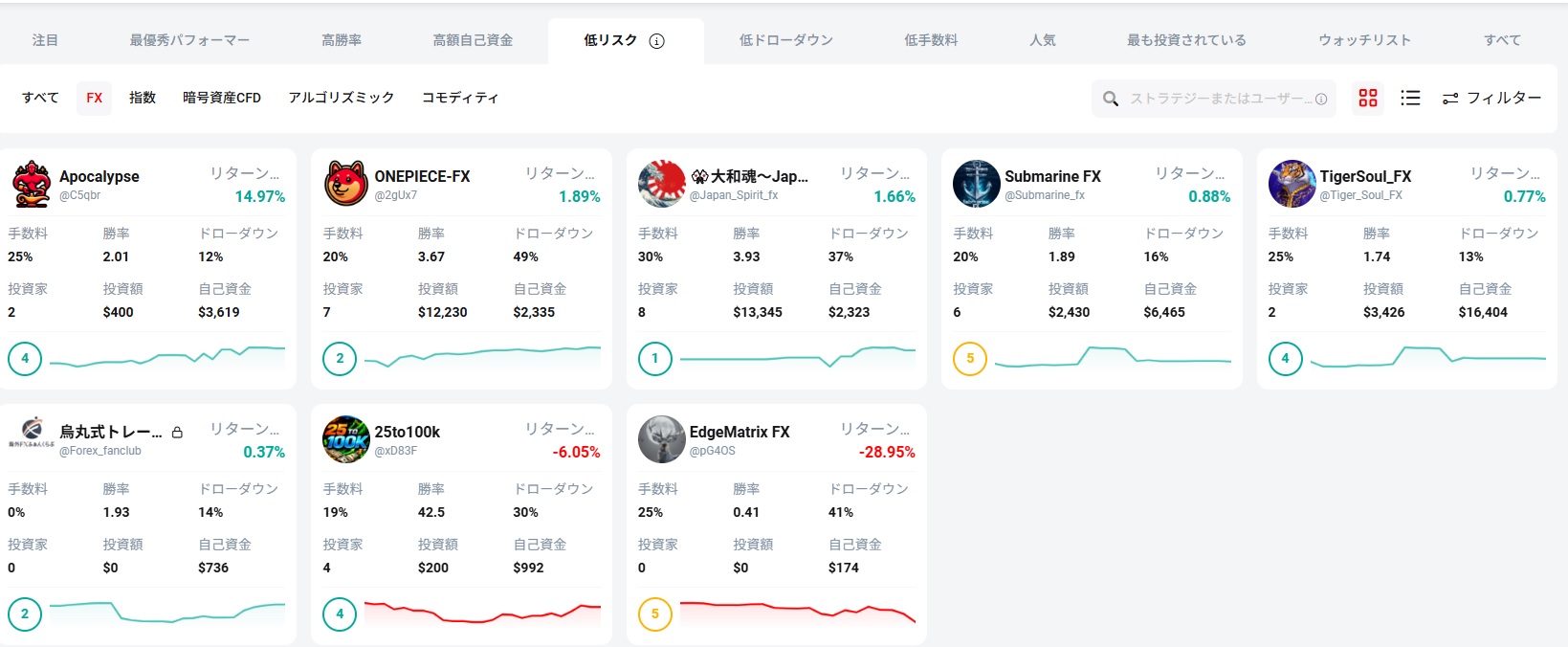Select the 指数 asset category filter
1568x647 pixels.
[143, 98]
